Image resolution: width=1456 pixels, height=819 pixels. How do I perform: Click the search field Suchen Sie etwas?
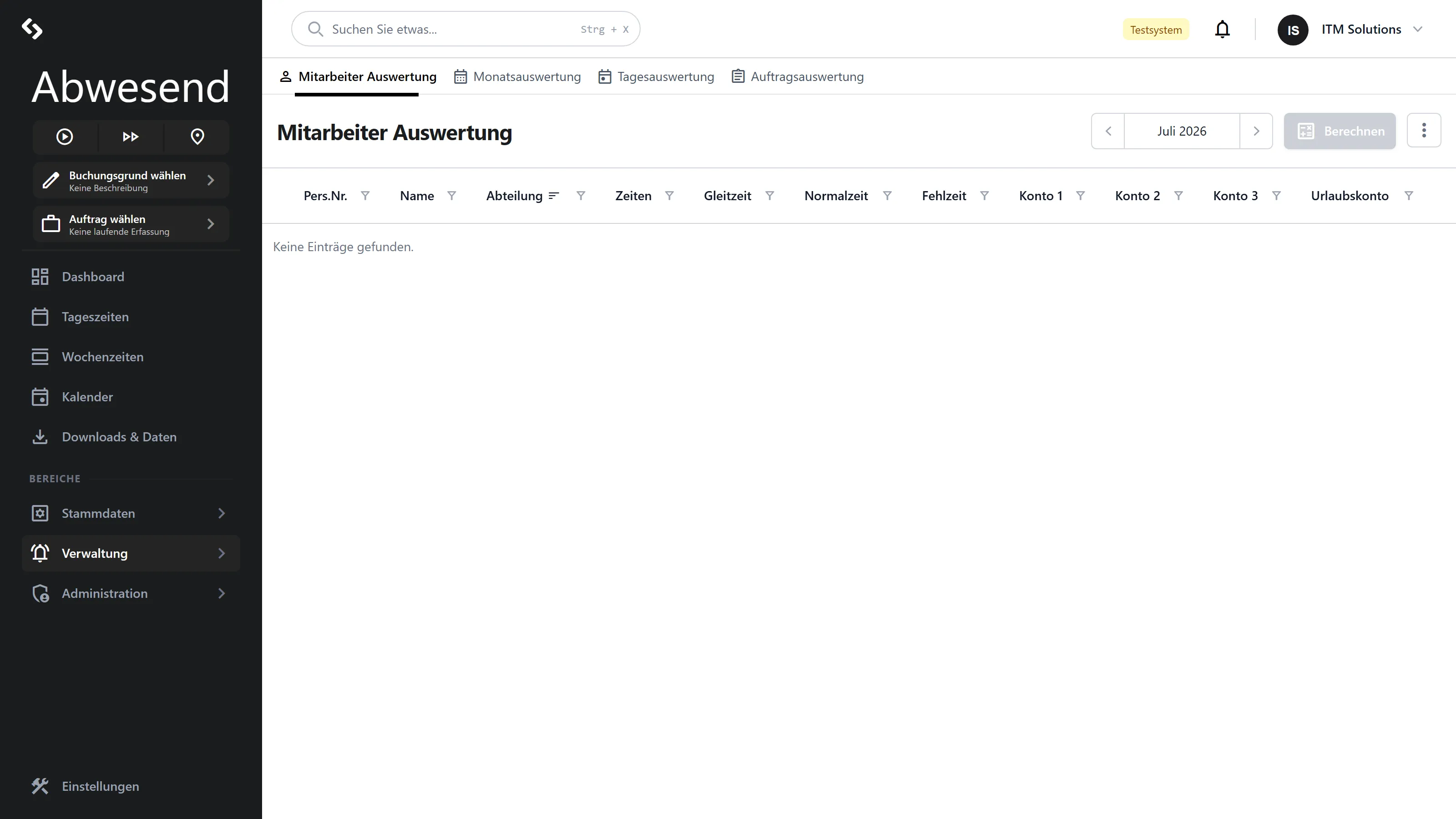(x=466, y=30)
